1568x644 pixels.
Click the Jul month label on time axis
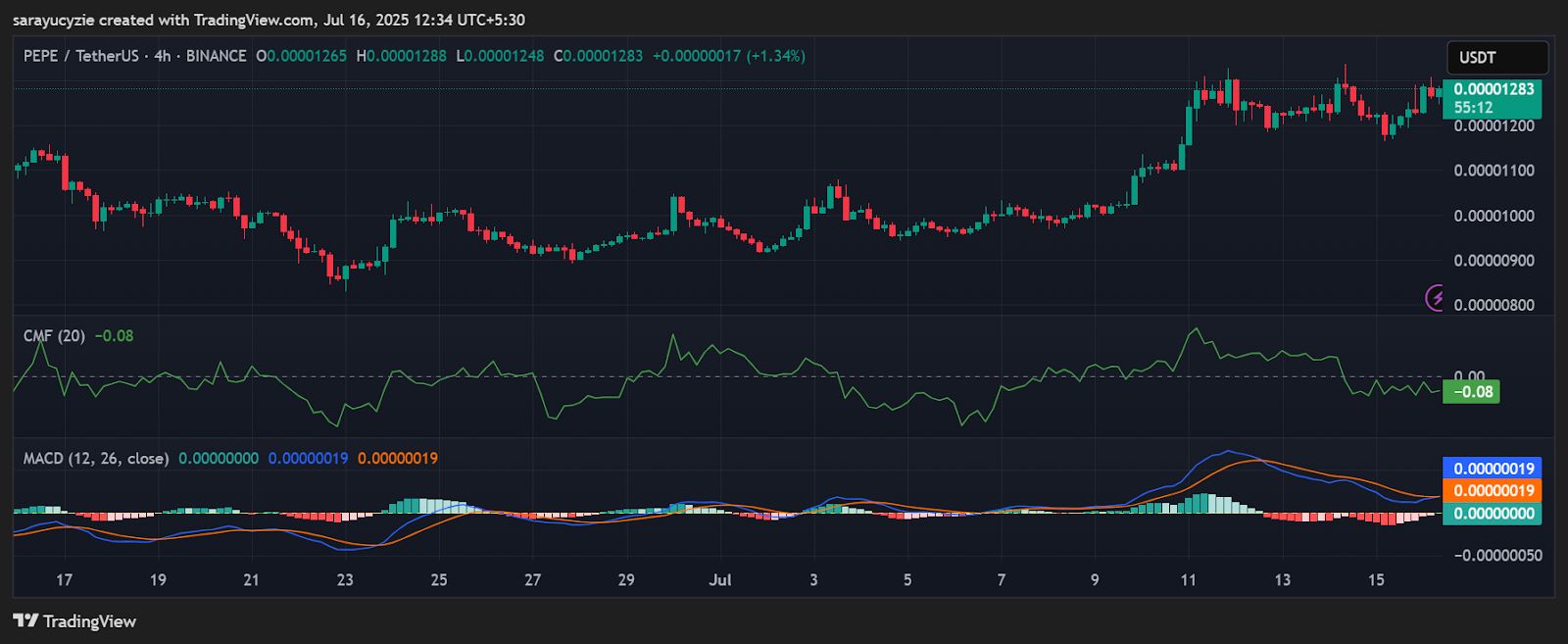click(720, 580)
